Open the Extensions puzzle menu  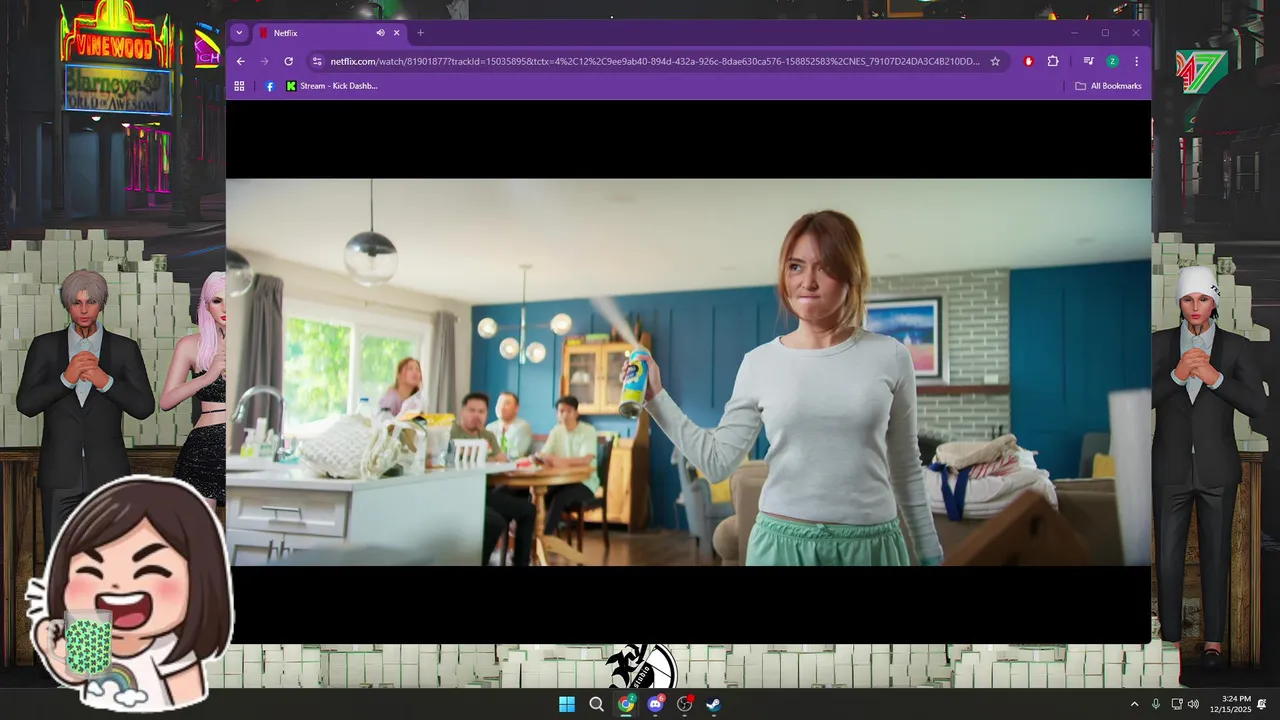click(1053, 61)
